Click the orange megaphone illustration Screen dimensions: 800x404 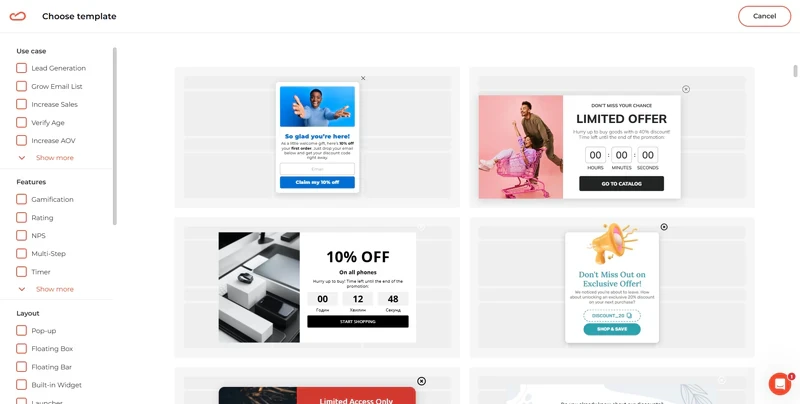[612, 242]
